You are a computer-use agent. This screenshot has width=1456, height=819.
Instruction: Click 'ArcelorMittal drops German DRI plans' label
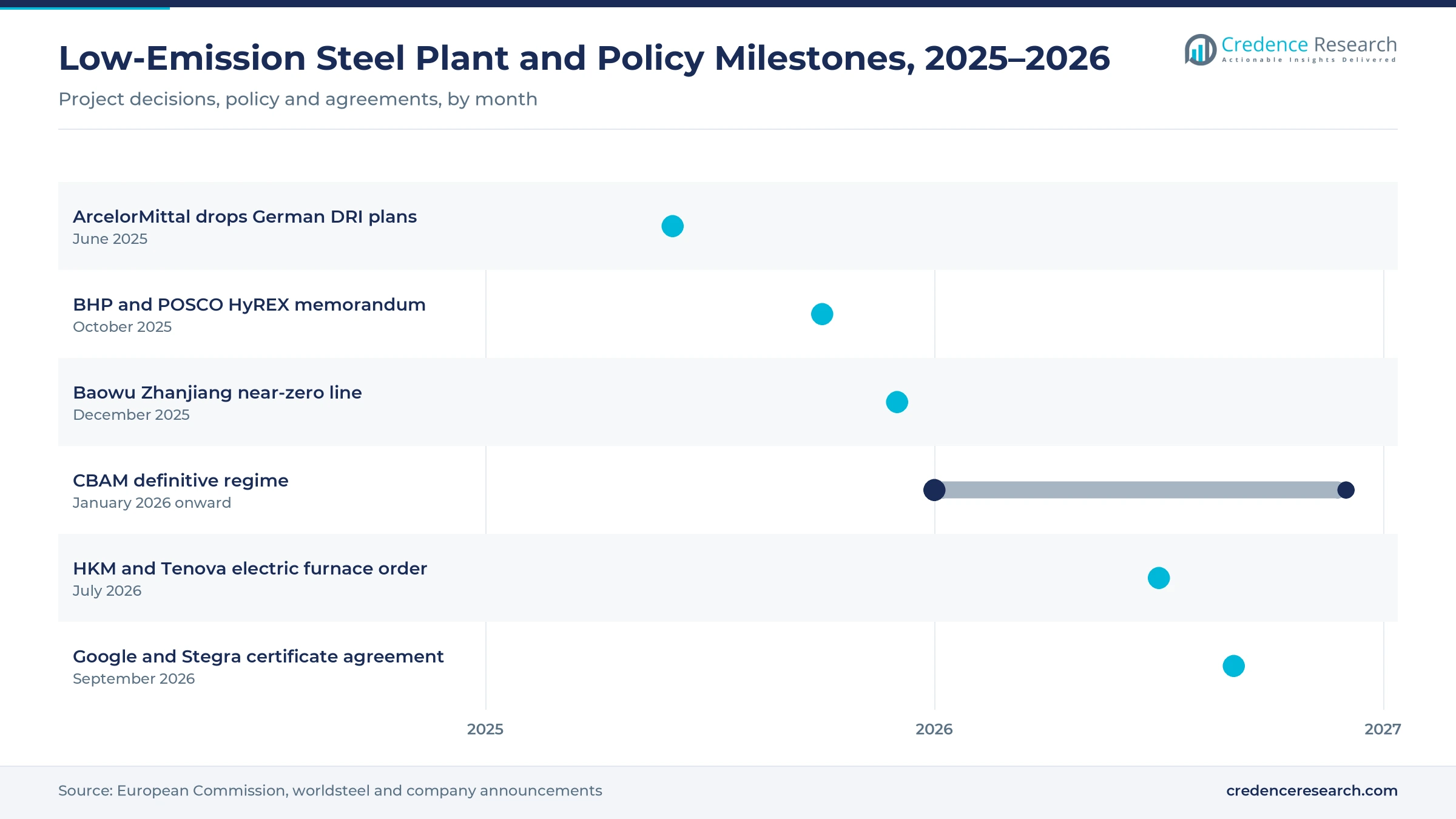(x=244, y=217)
